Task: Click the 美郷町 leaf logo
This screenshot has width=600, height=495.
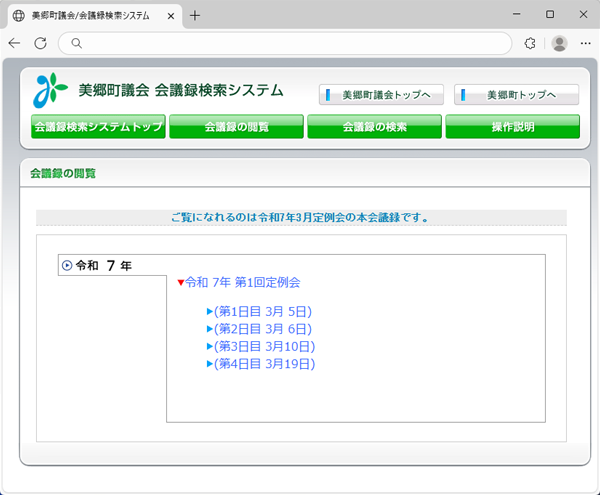Action: coord(50,90)
